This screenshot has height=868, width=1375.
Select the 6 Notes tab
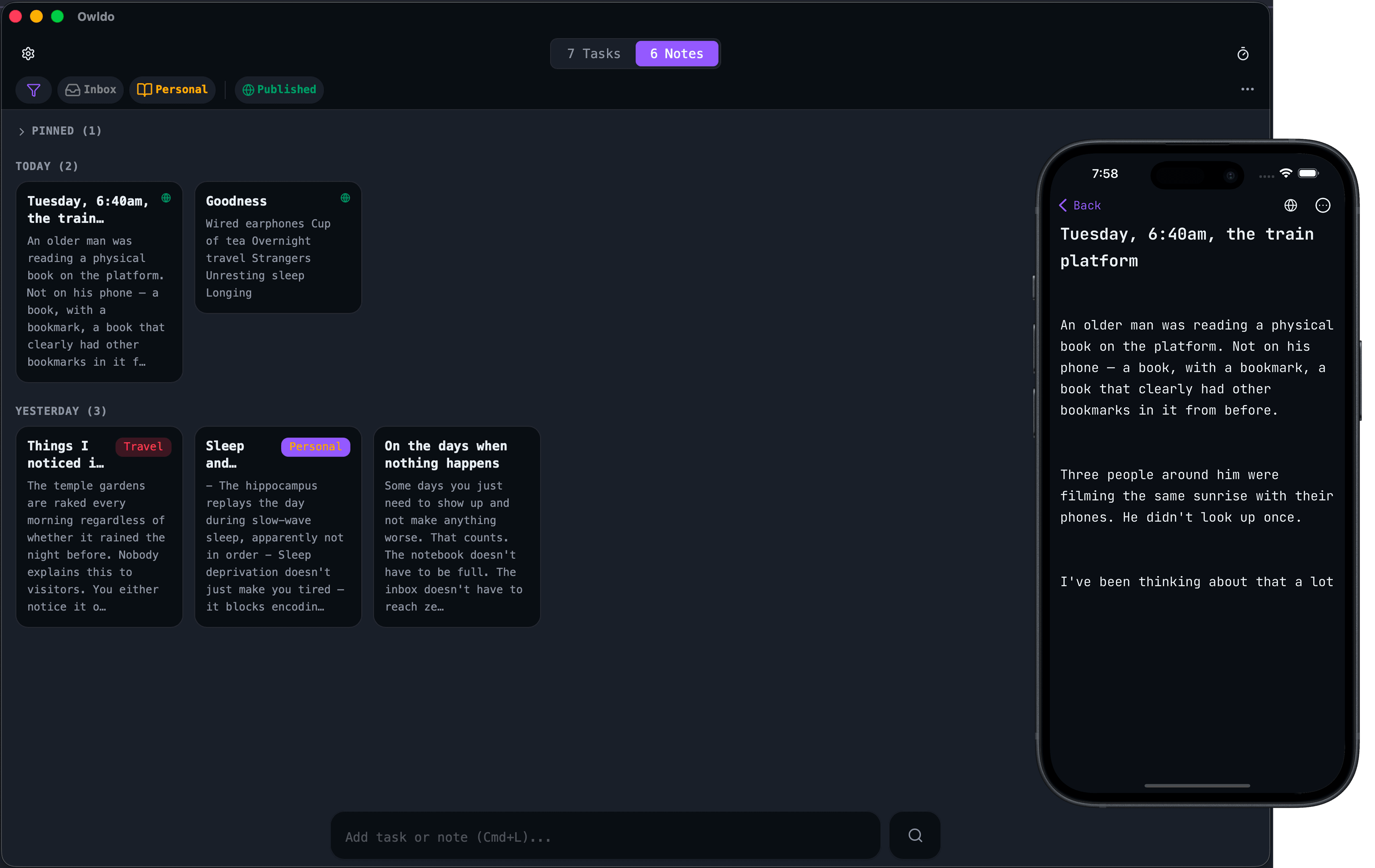tap(677, 54)
